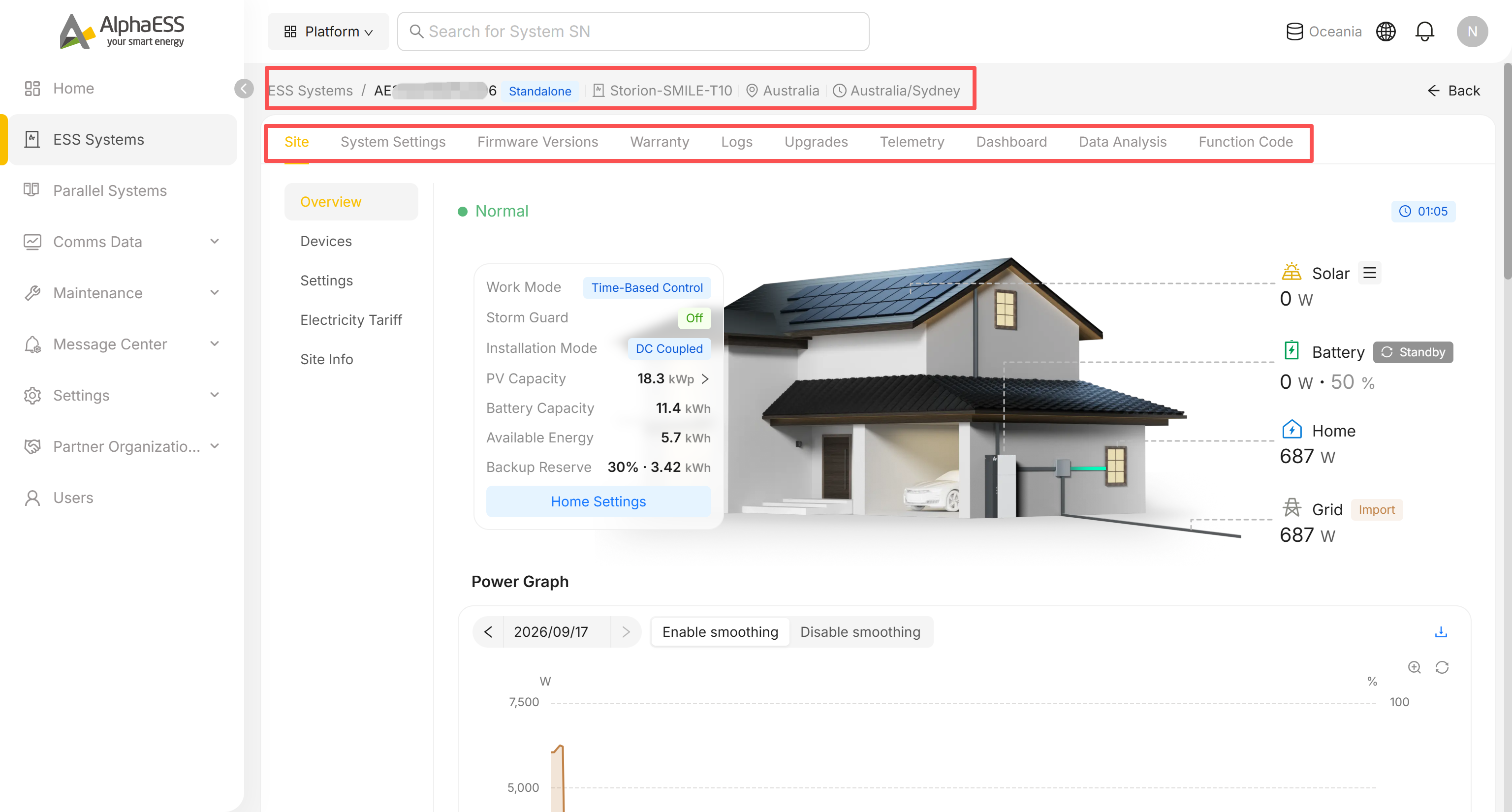
Task: Click the Oceania region selector
Action: 1323,31
